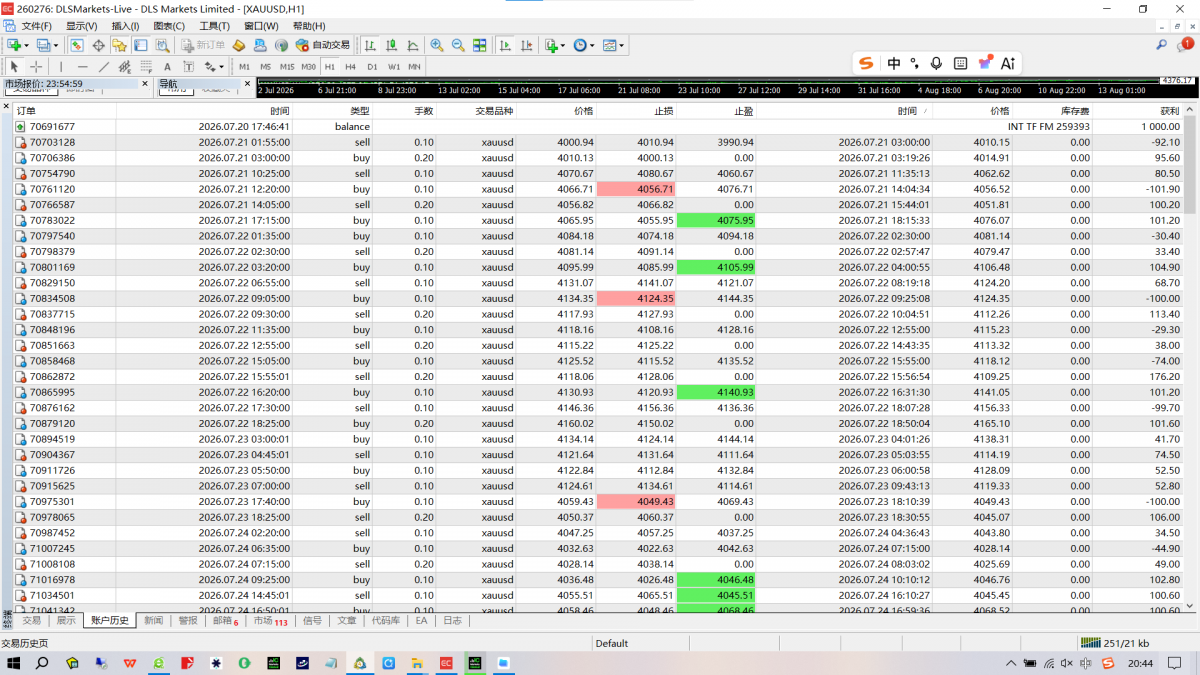Image resolution: width=1200 pixels, height=675 pixels.
Task: Close the 市场报价 panel
Action: tap(145, 84)
